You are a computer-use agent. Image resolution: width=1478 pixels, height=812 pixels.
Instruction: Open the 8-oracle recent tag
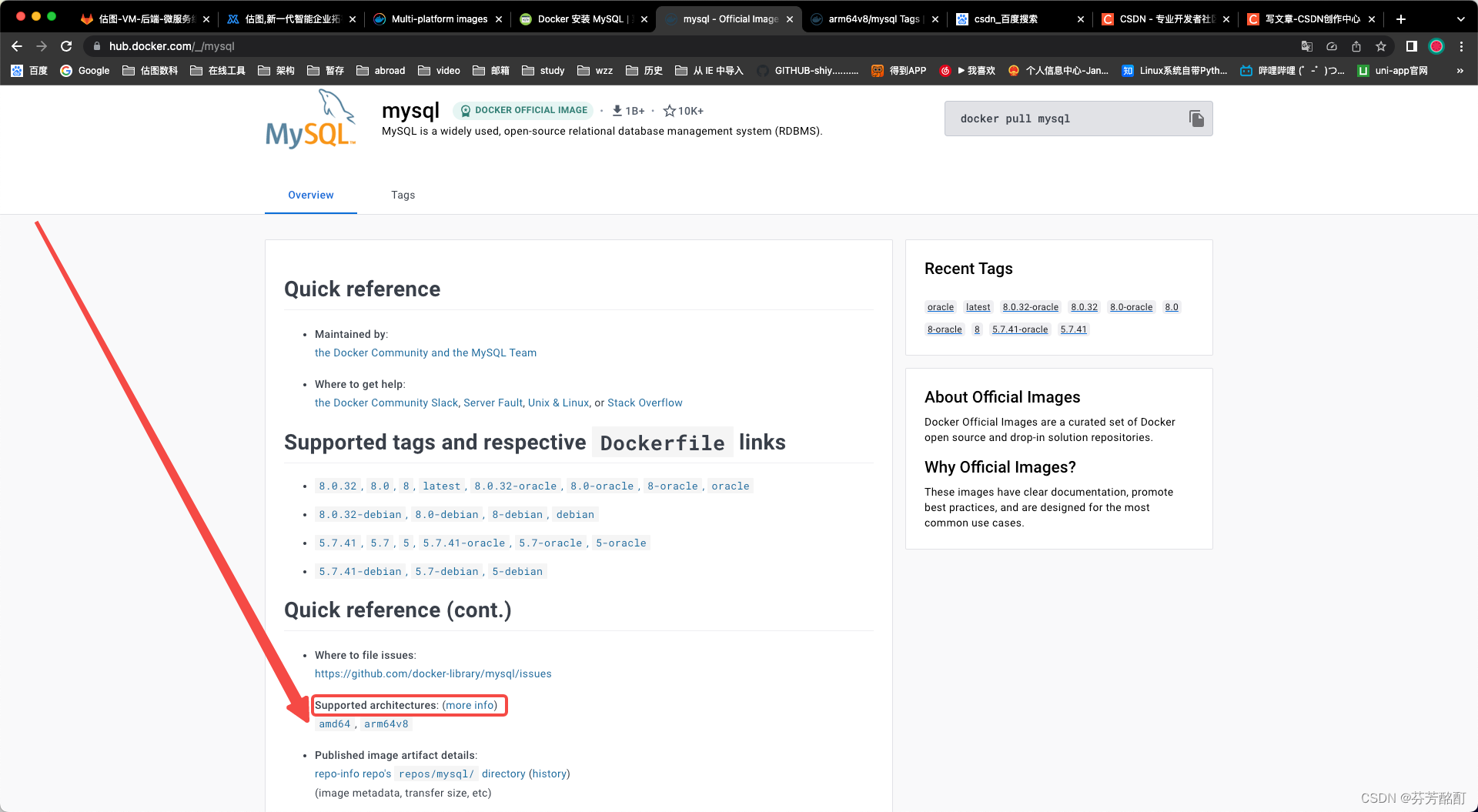point(945,329)
